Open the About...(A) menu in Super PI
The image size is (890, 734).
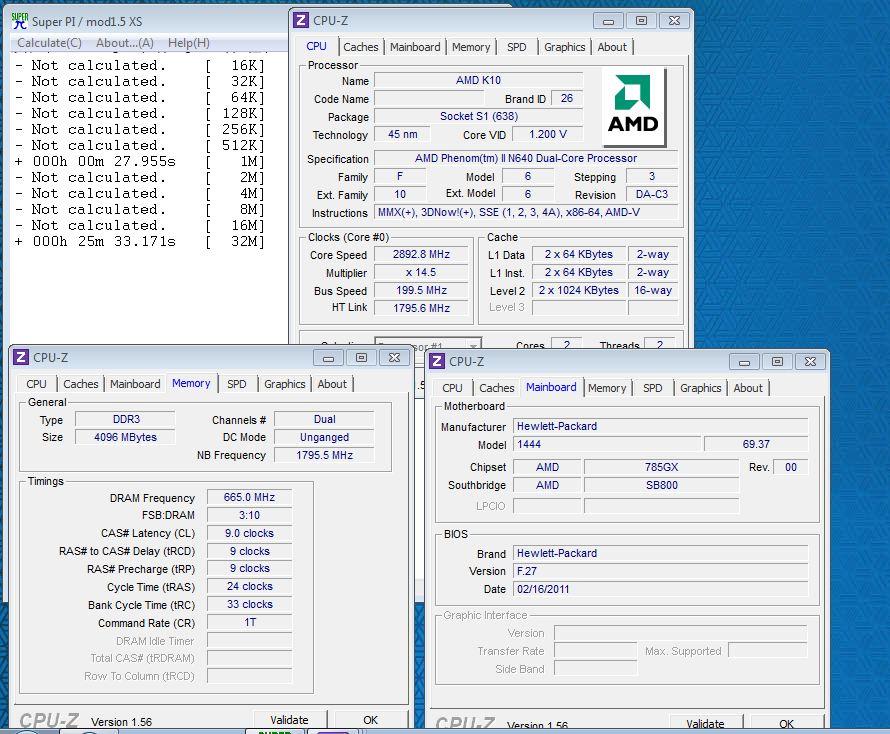pyautogui.click(x=125, y=43)
